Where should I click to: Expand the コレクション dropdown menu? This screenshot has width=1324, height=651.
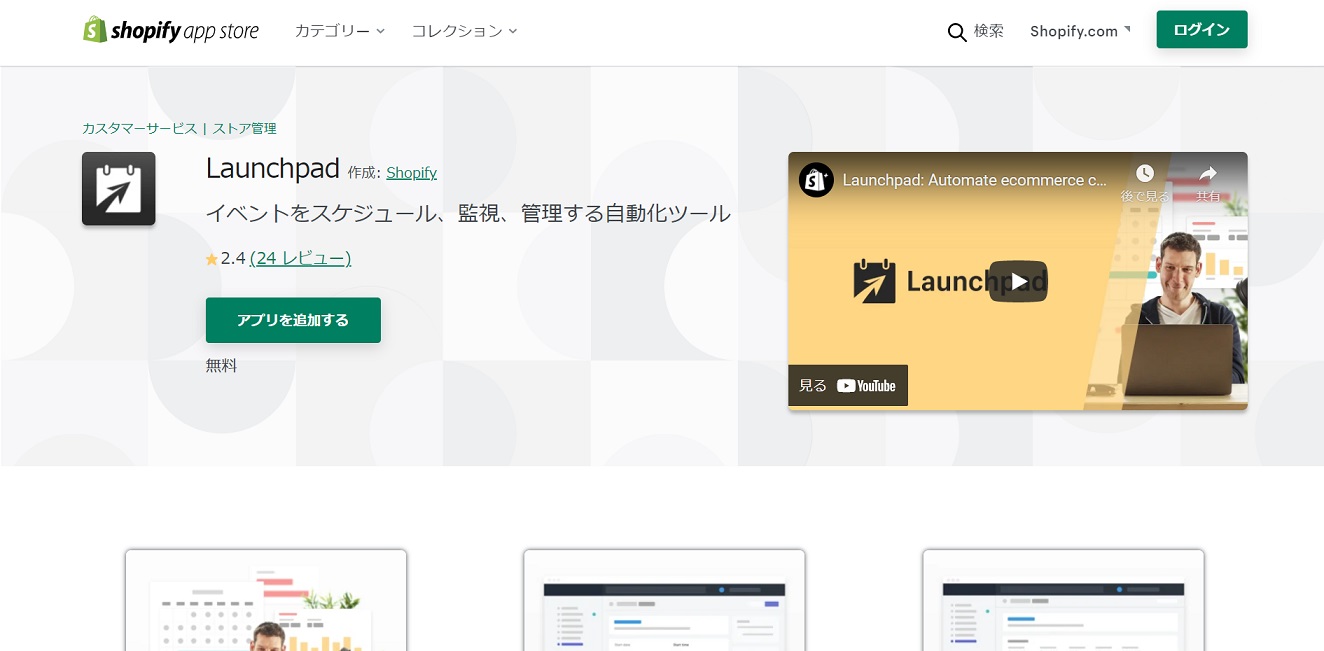tap(464, 31)
